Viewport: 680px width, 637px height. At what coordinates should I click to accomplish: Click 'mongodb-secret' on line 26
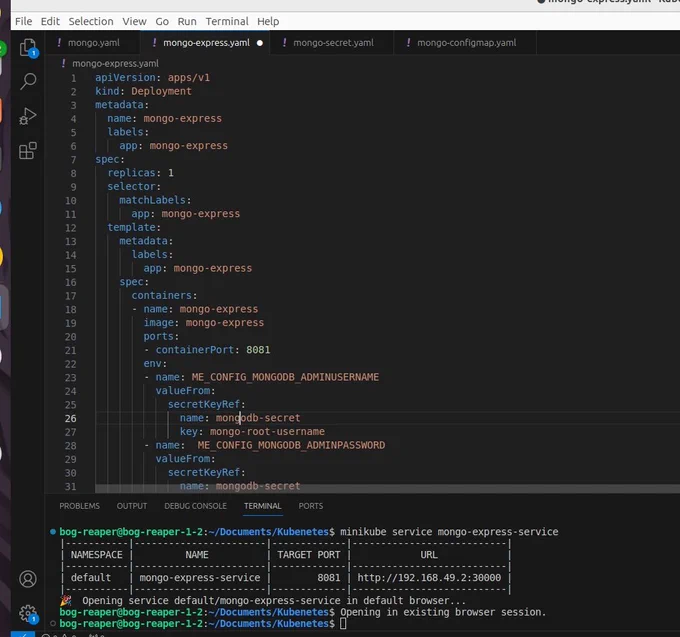tap(258, 418)
